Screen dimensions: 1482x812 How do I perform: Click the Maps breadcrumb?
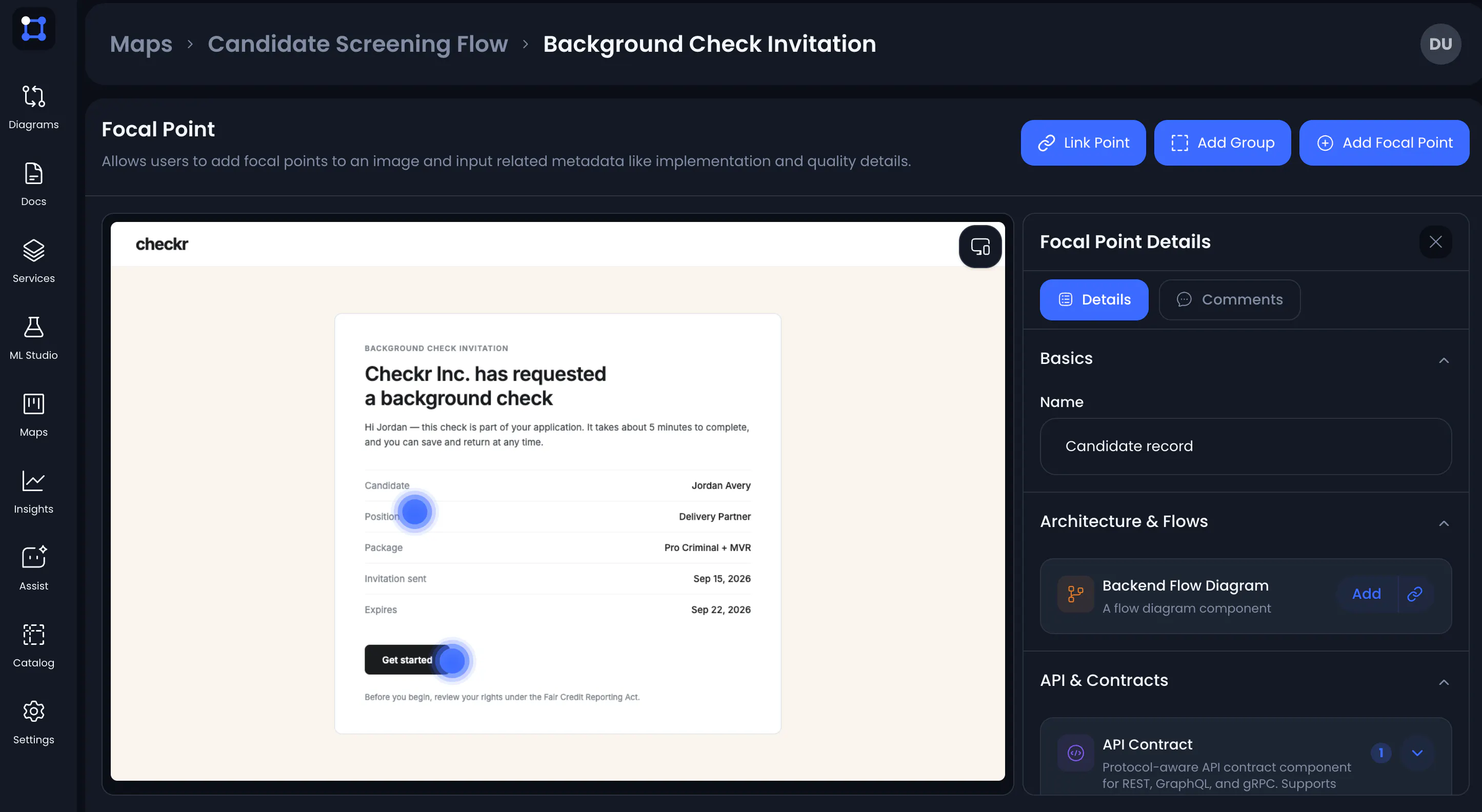(x=141, y=44)
